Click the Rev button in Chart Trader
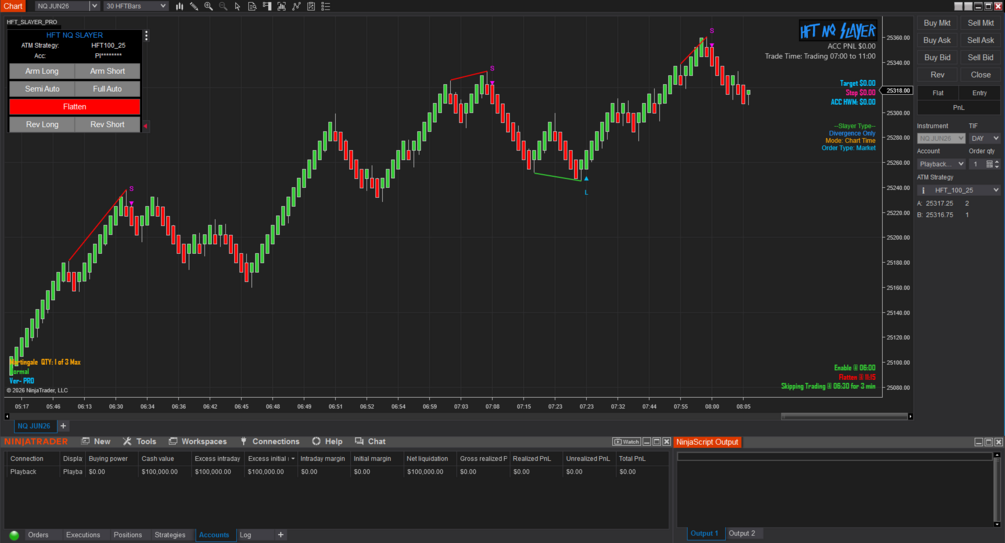Image resolution: width=1005 pixels, height=543 pixels. (937, 75)
